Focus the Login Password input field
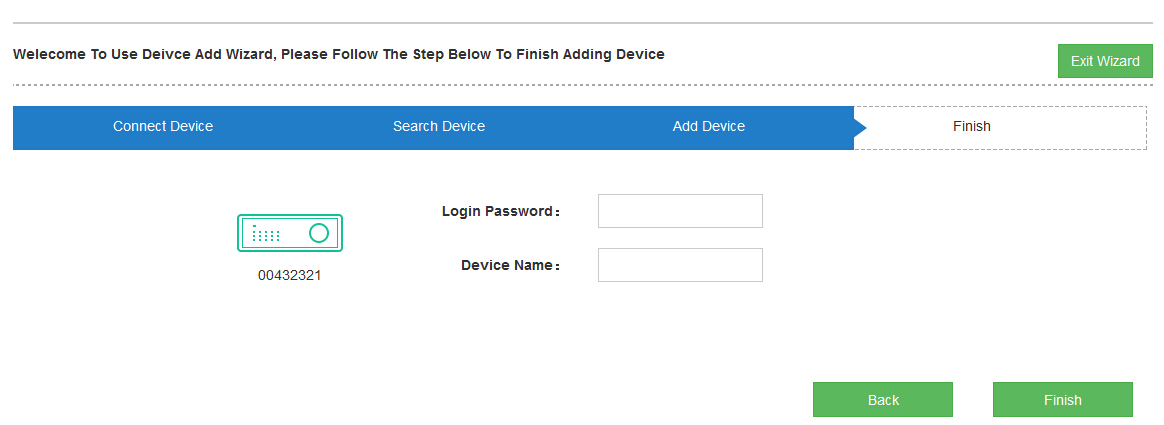Viewport: 1164px width, 425px height. (x=680, y=211)
